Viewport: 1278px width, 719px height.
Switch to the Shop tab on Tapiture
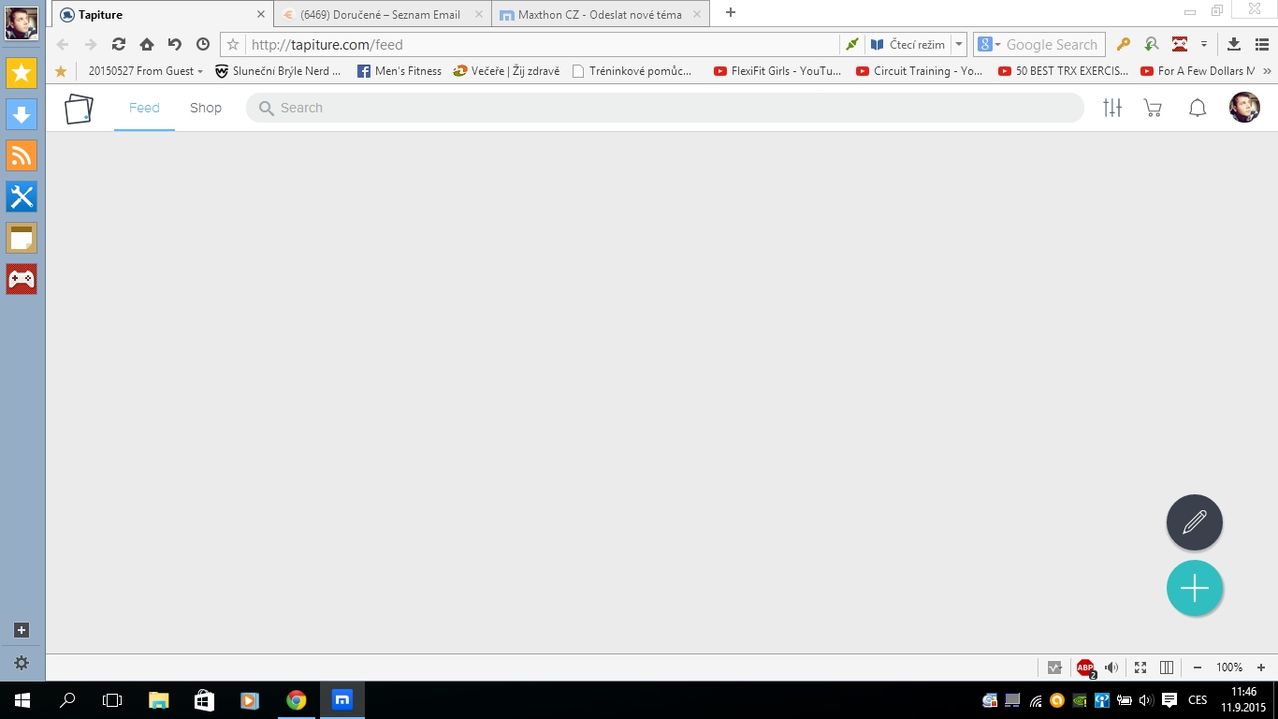coord(205,107)
